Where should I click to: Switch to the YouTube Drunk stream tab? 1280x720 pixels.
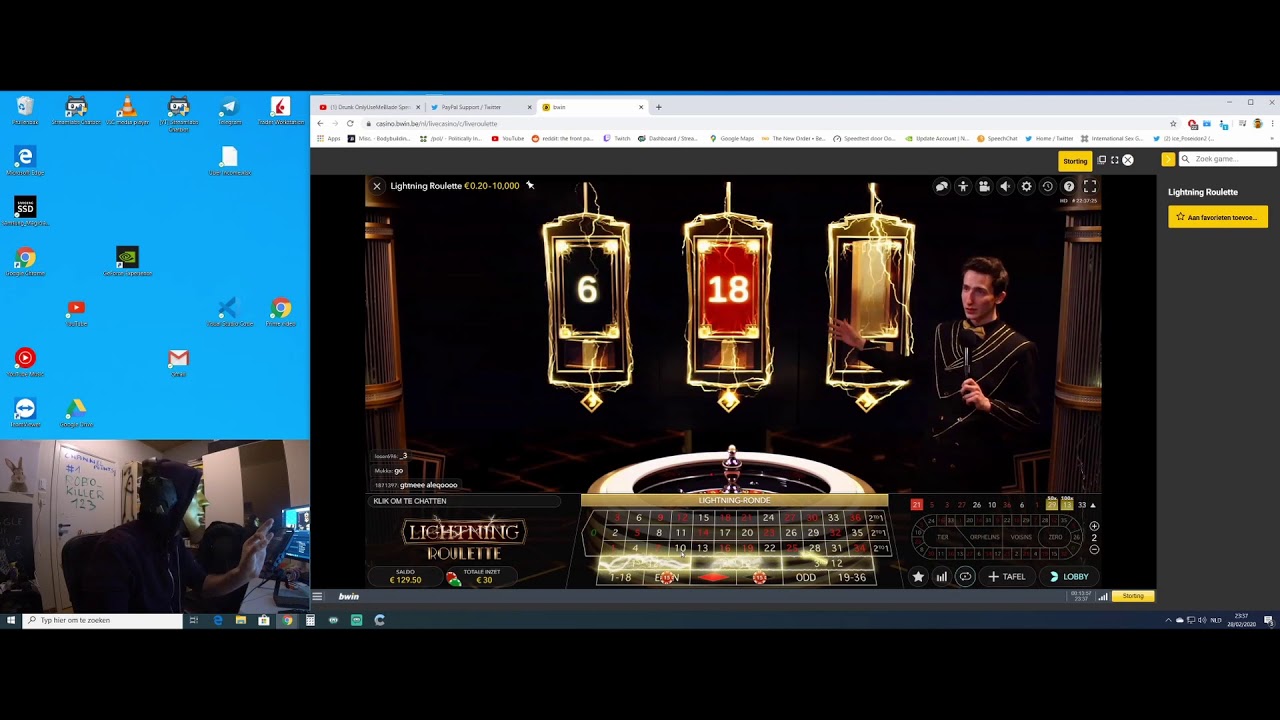pyautogui.click(x=369, y=107)
